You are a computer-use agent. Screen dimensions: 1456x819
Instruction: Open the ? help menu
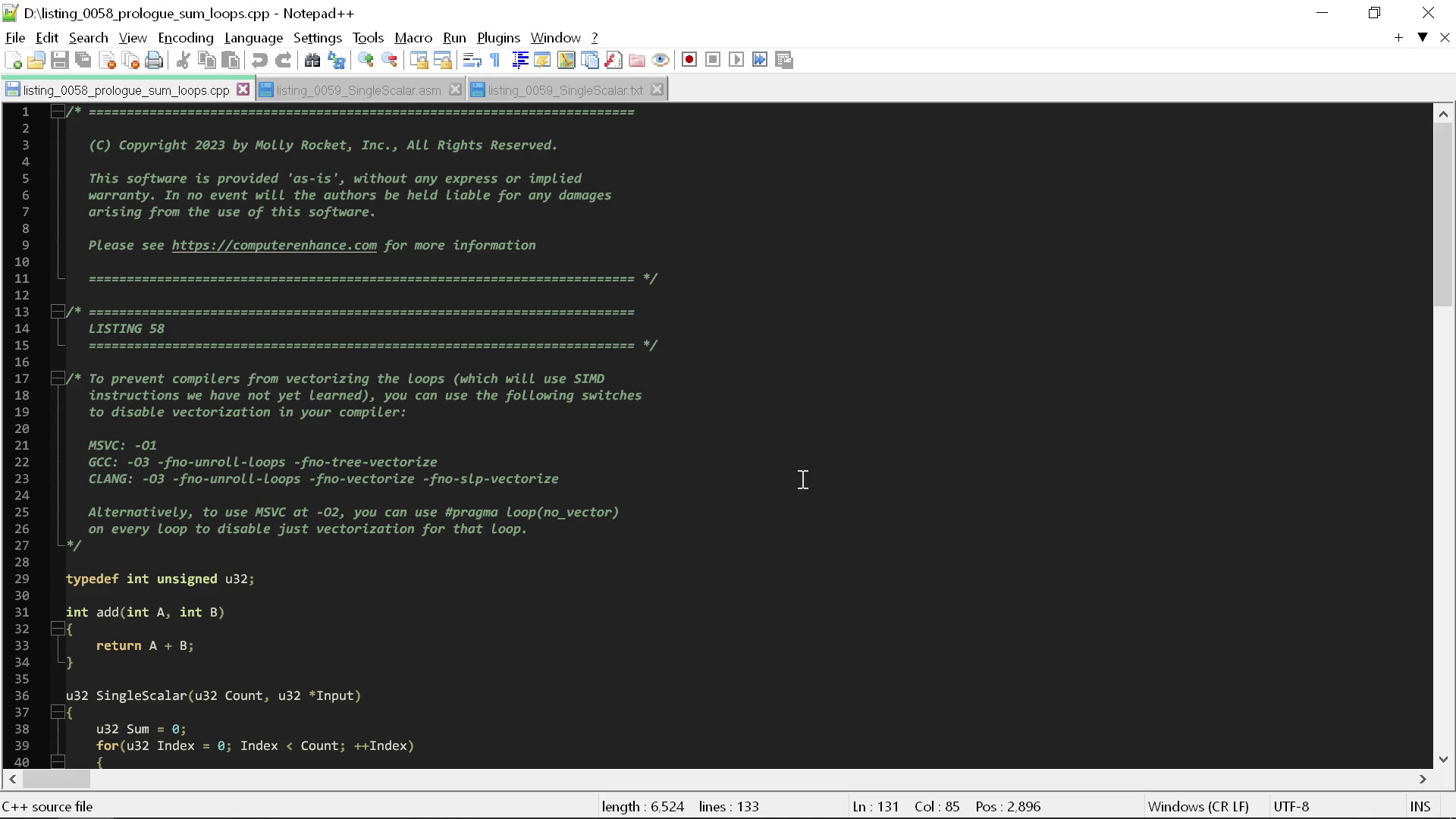pos(595,37)
